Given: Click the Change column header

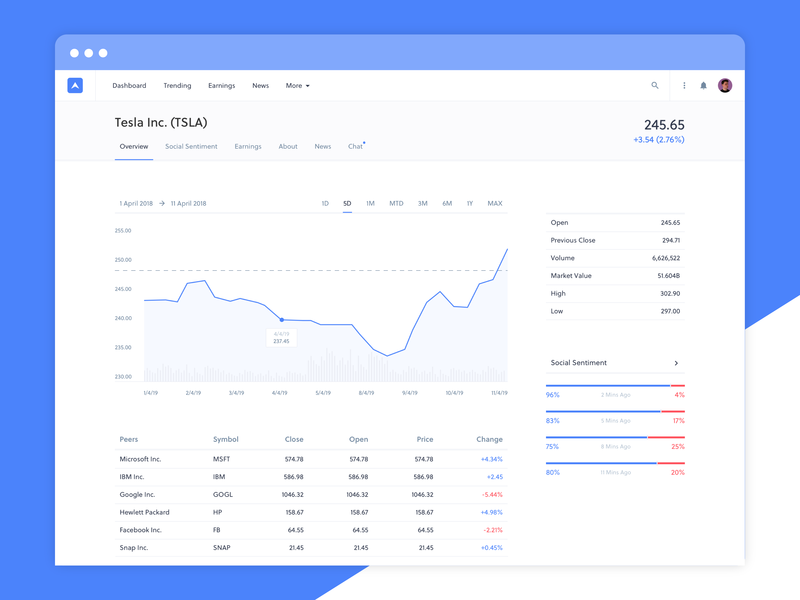Looking at the screenshot, I should click(489, 439).
